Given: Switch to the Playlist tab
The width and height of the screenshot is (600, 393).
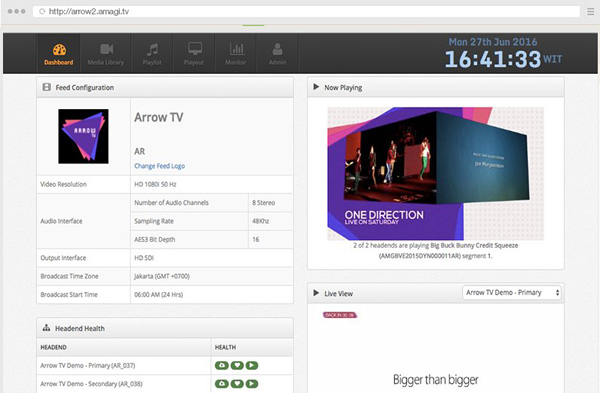Looking at the screenshot, I should pyautogui.click(x=152, y=54).
